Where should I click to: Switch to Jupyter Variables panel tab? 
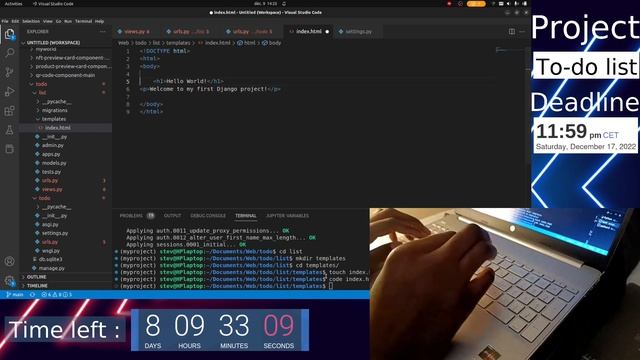tap(287, 216)
